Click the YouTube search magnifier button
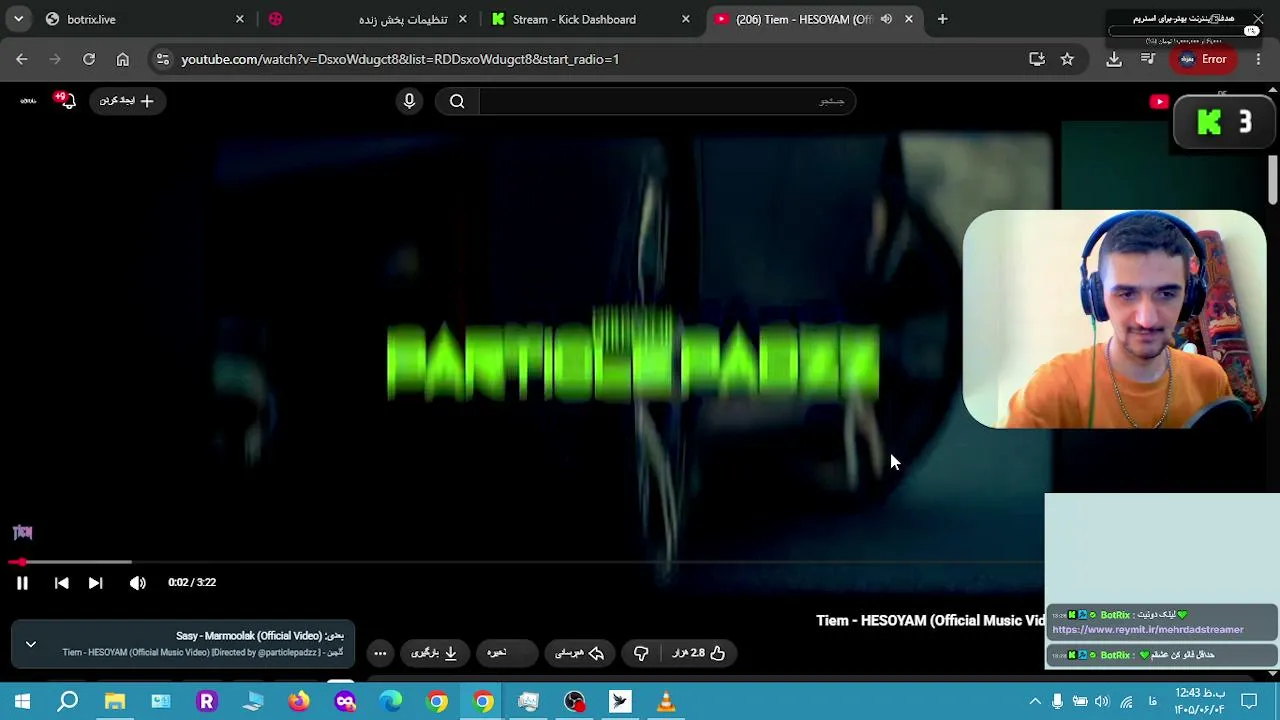Viewport: 1280px width, 720px height. tap(457, 101)
